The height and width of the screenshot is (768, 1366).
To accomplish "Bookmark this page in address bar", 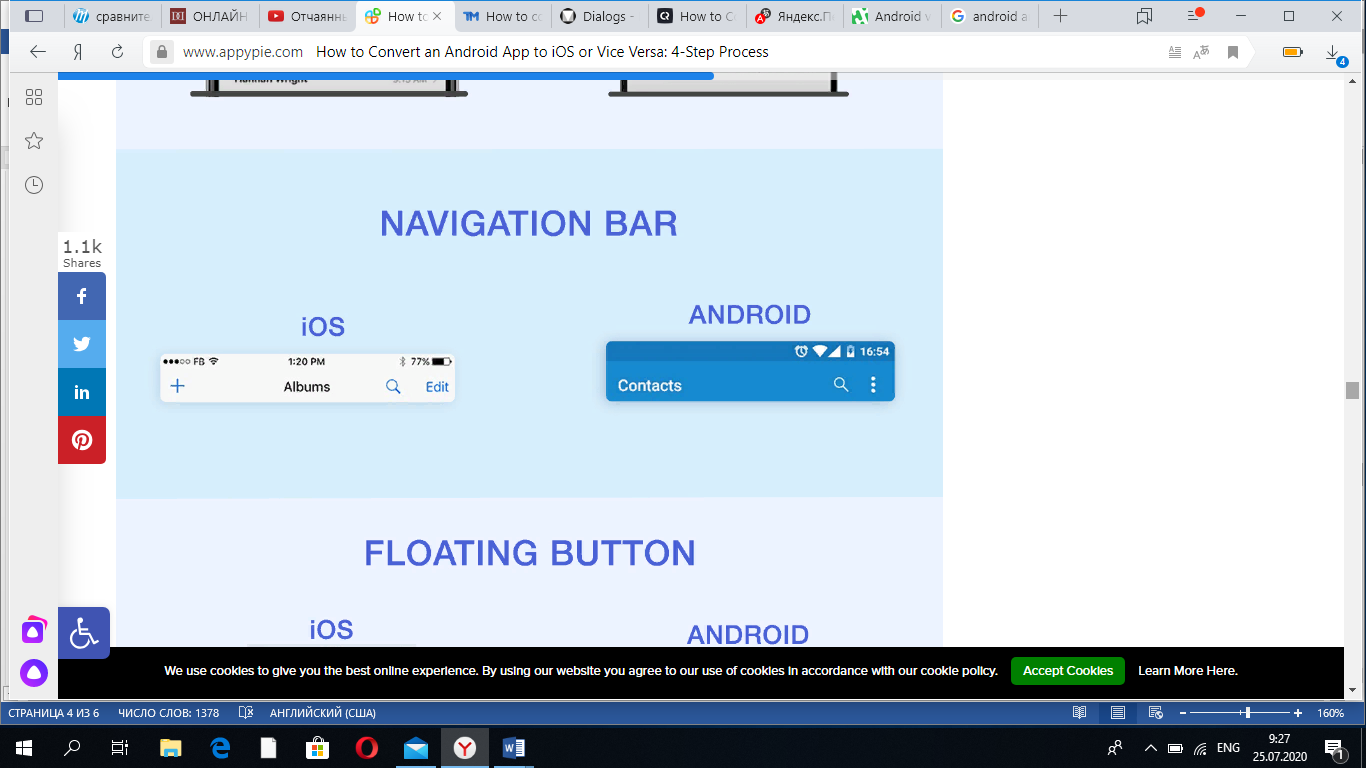I will [x=1233, y=52].
